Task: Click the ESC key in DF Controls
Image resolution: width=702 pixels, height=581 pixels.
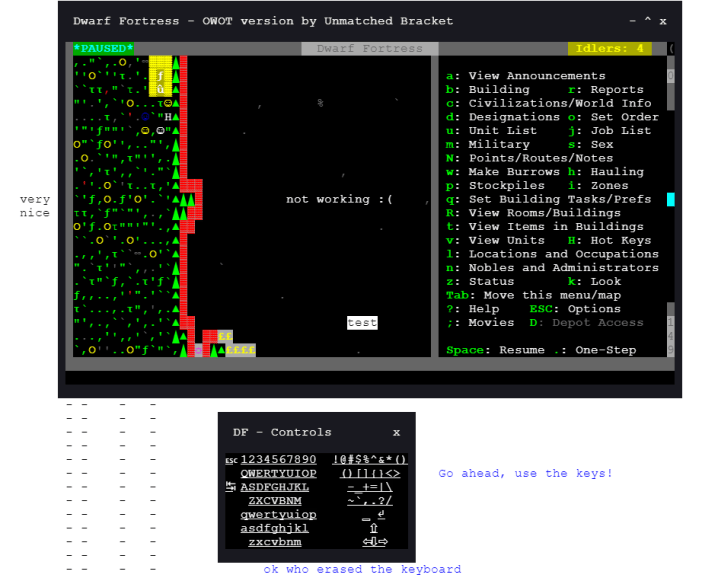Action: coord(231,461)
